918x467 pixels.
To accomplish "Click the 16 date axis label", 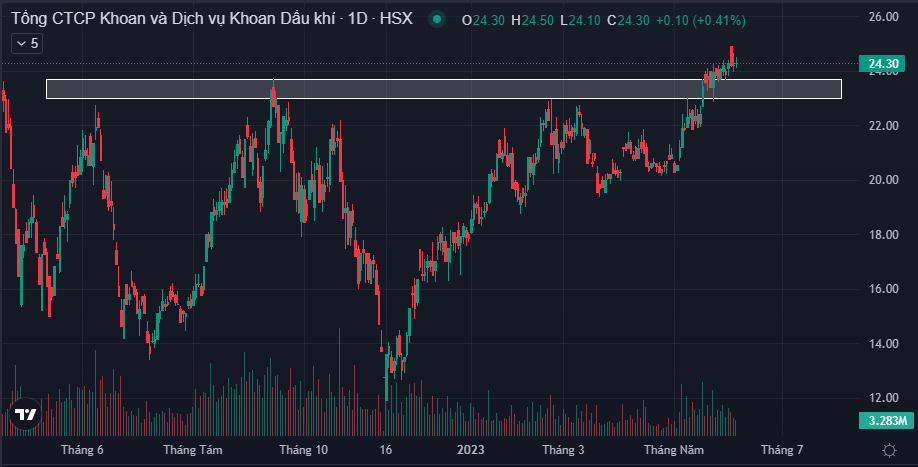I will coord(385,450).
